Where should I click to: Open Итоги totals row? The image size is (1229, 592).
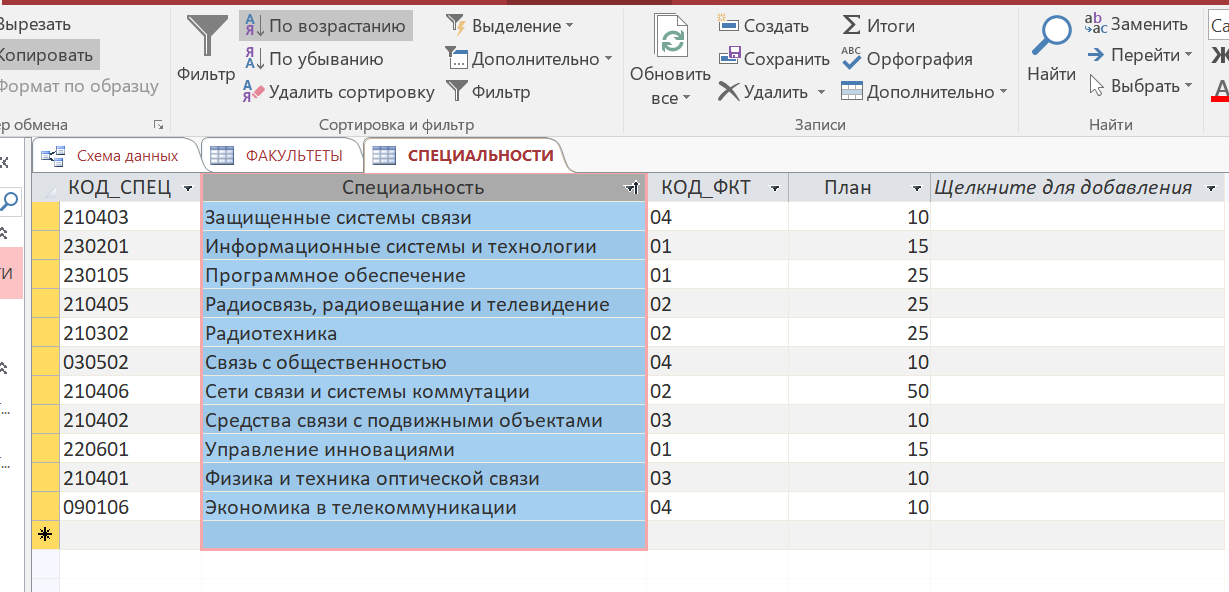click(878, 26)
